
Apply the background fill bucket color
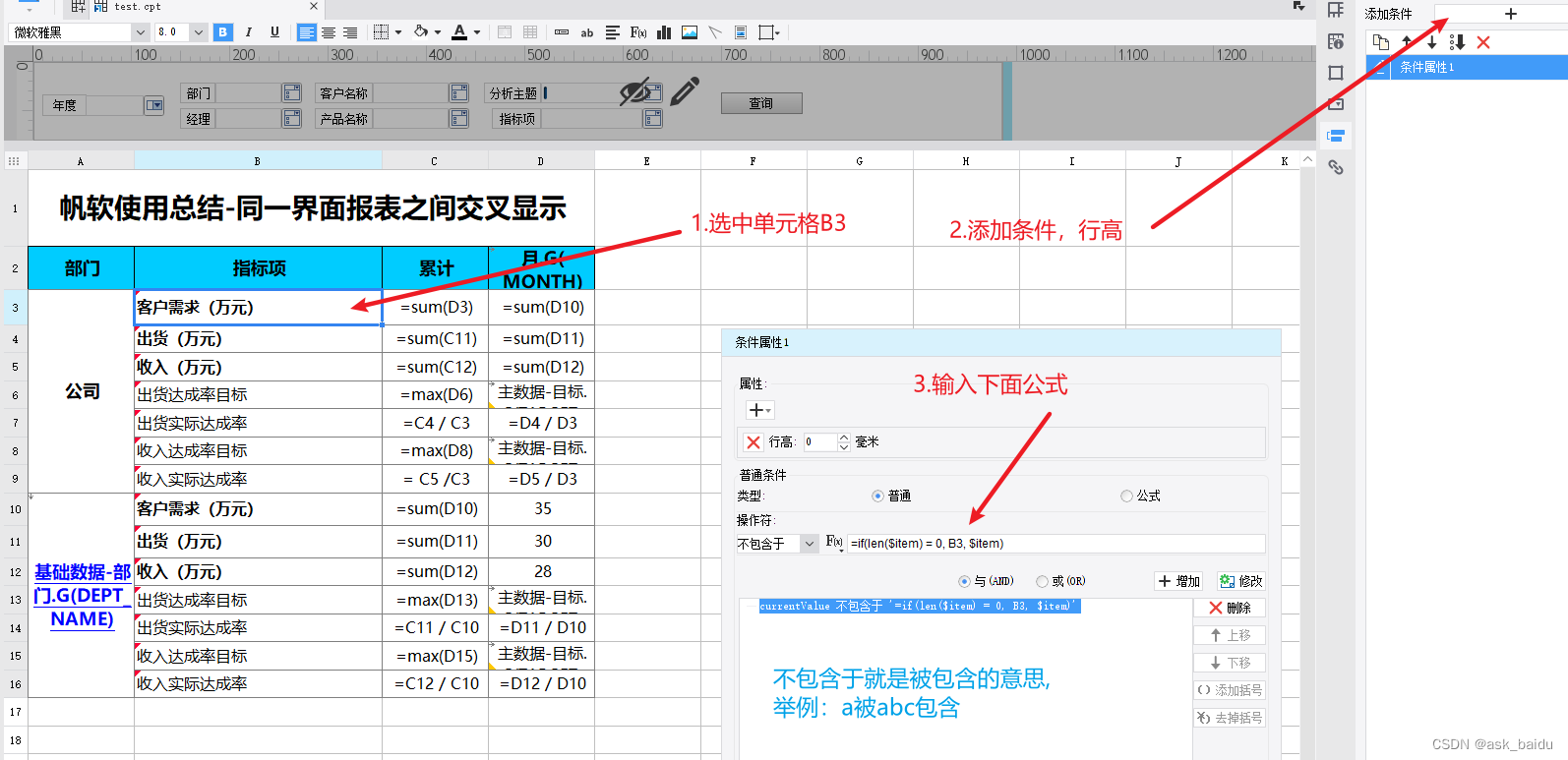[421, 32]
